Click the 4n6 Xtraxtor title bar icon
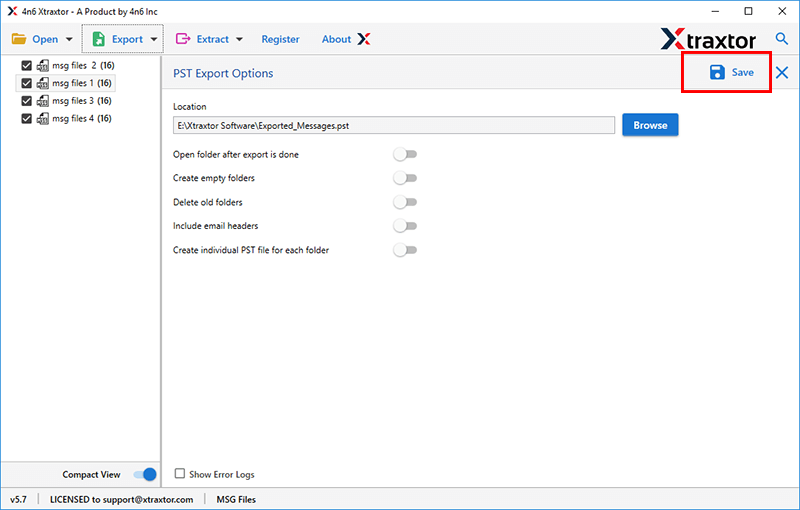The height and width of the screenshot is (510, 800). click(12, 11)
